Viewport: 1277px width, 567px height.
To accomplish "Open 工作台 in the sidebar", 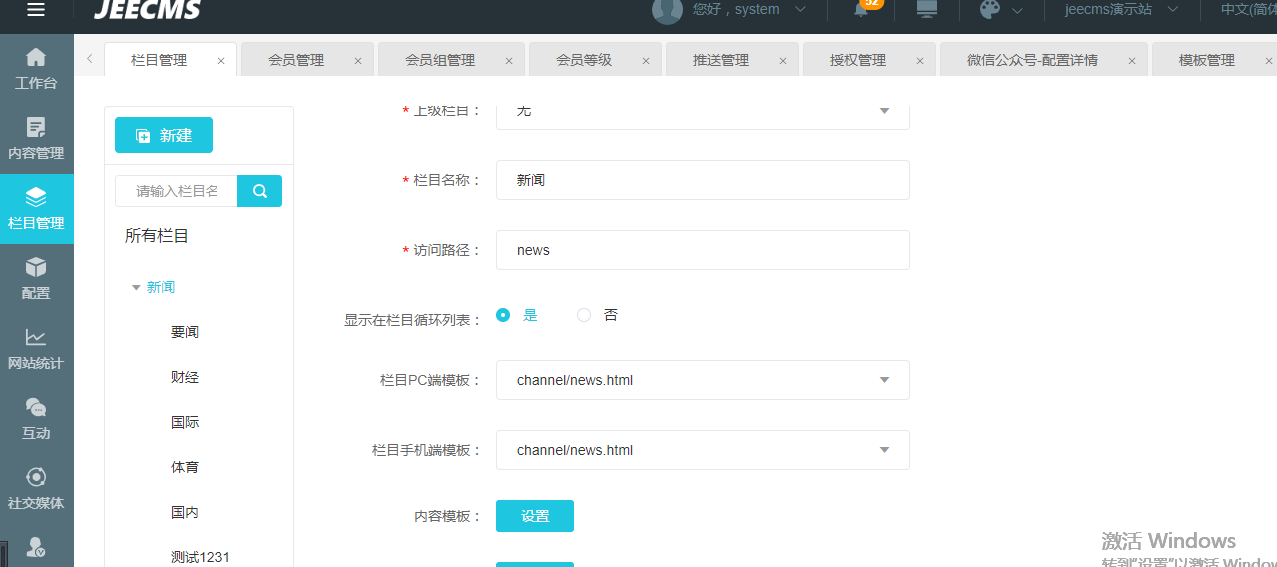I will point(36,69).
